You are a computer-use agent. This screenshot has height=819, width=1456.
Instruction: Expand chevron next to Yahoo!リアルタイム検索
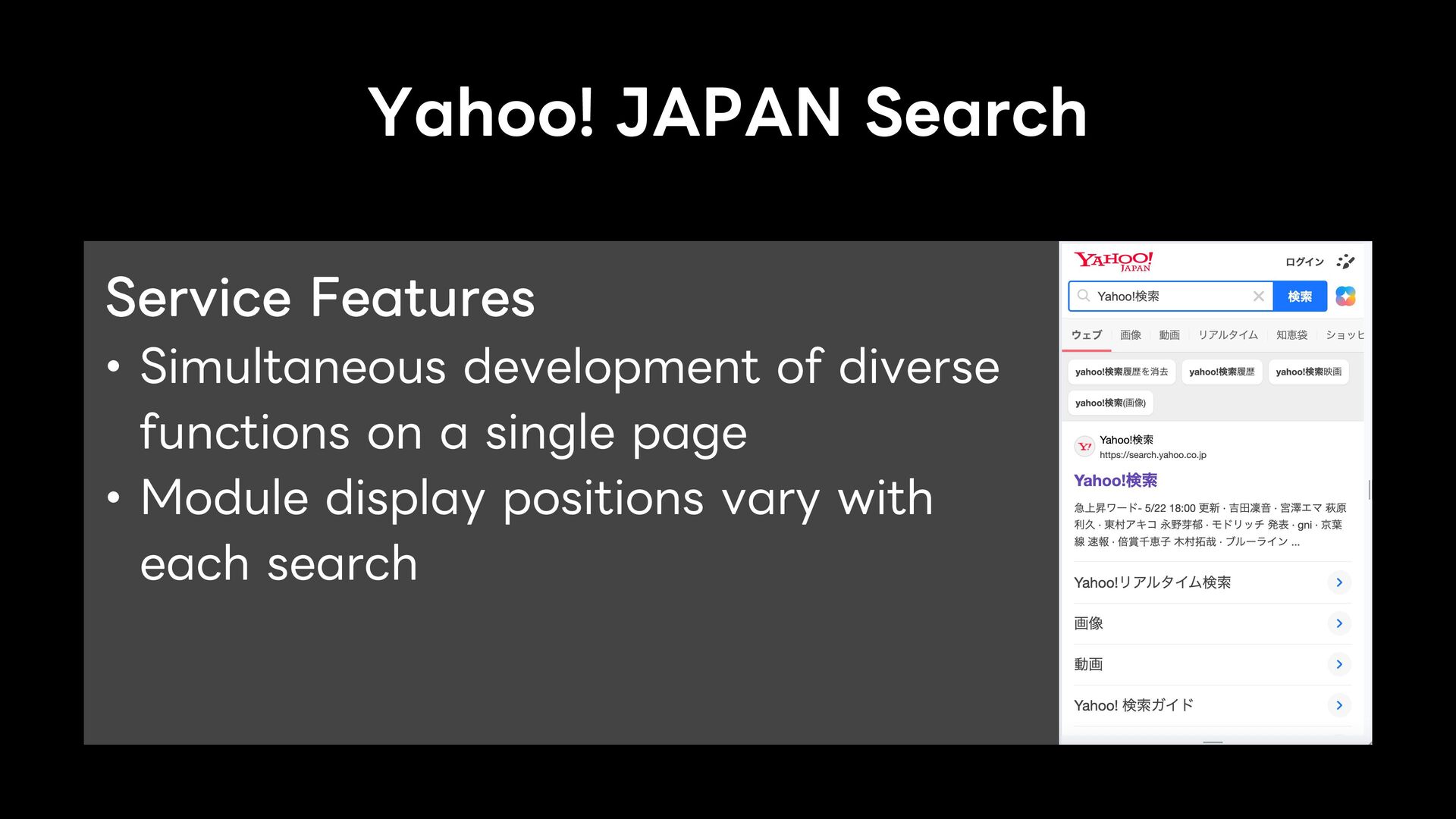pos(1339,582)
